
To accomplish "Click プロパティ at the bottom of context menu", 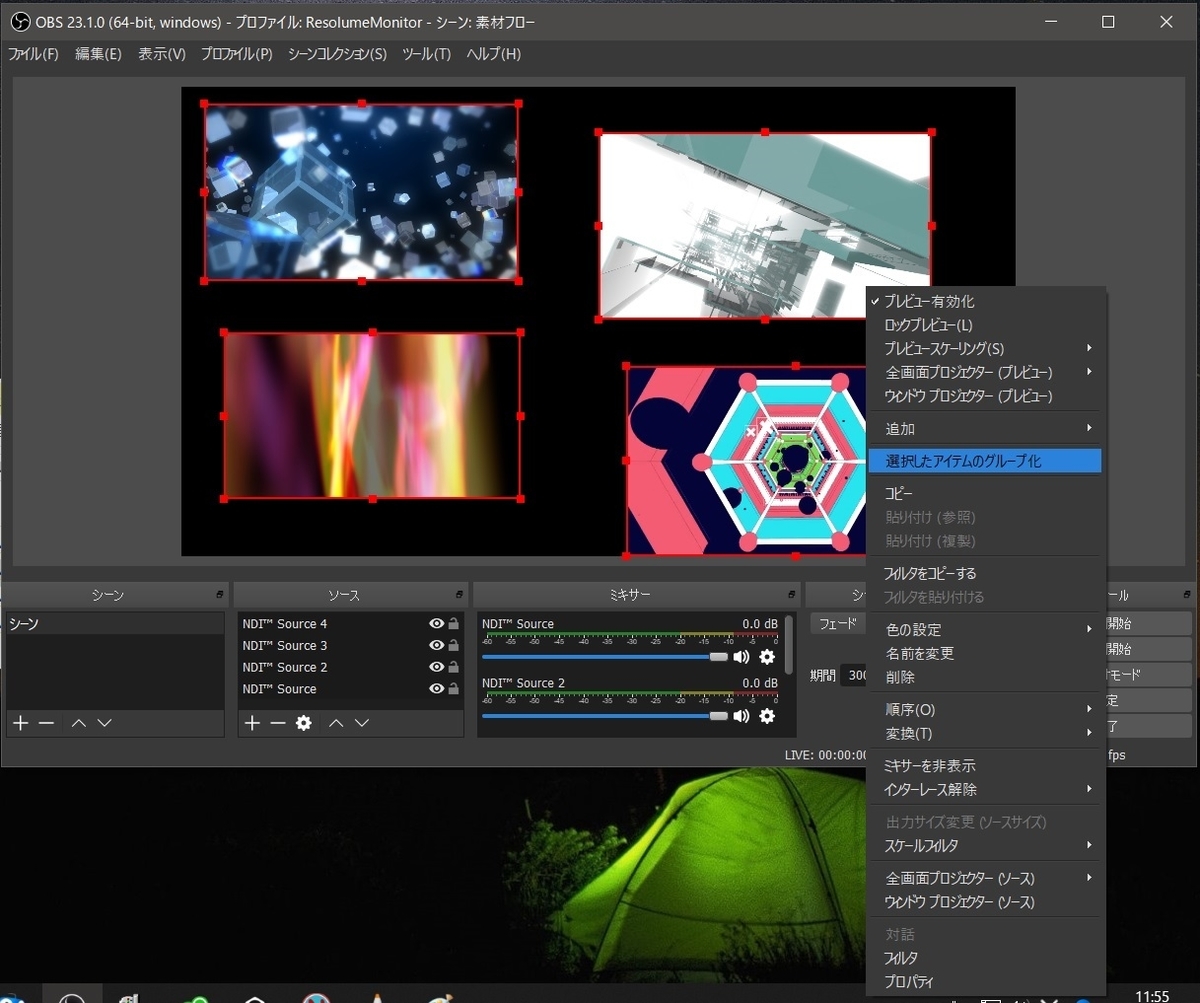I will pos(908,982).
